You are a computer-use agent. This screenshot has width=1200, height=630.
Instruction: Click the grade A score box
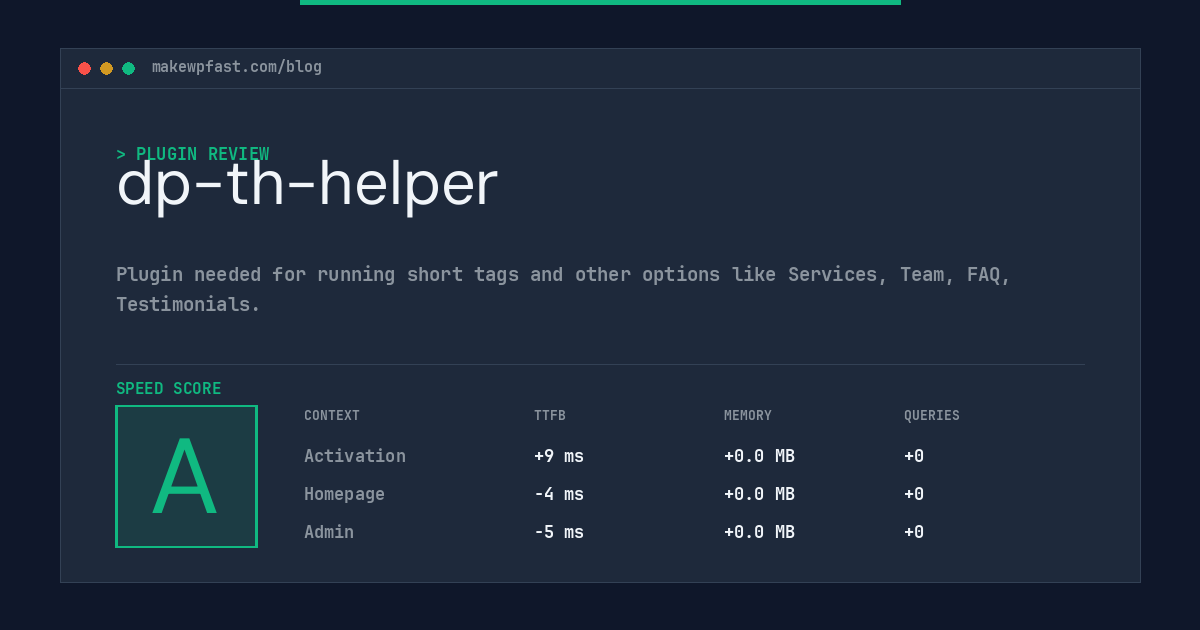click(x=186, y=476)
